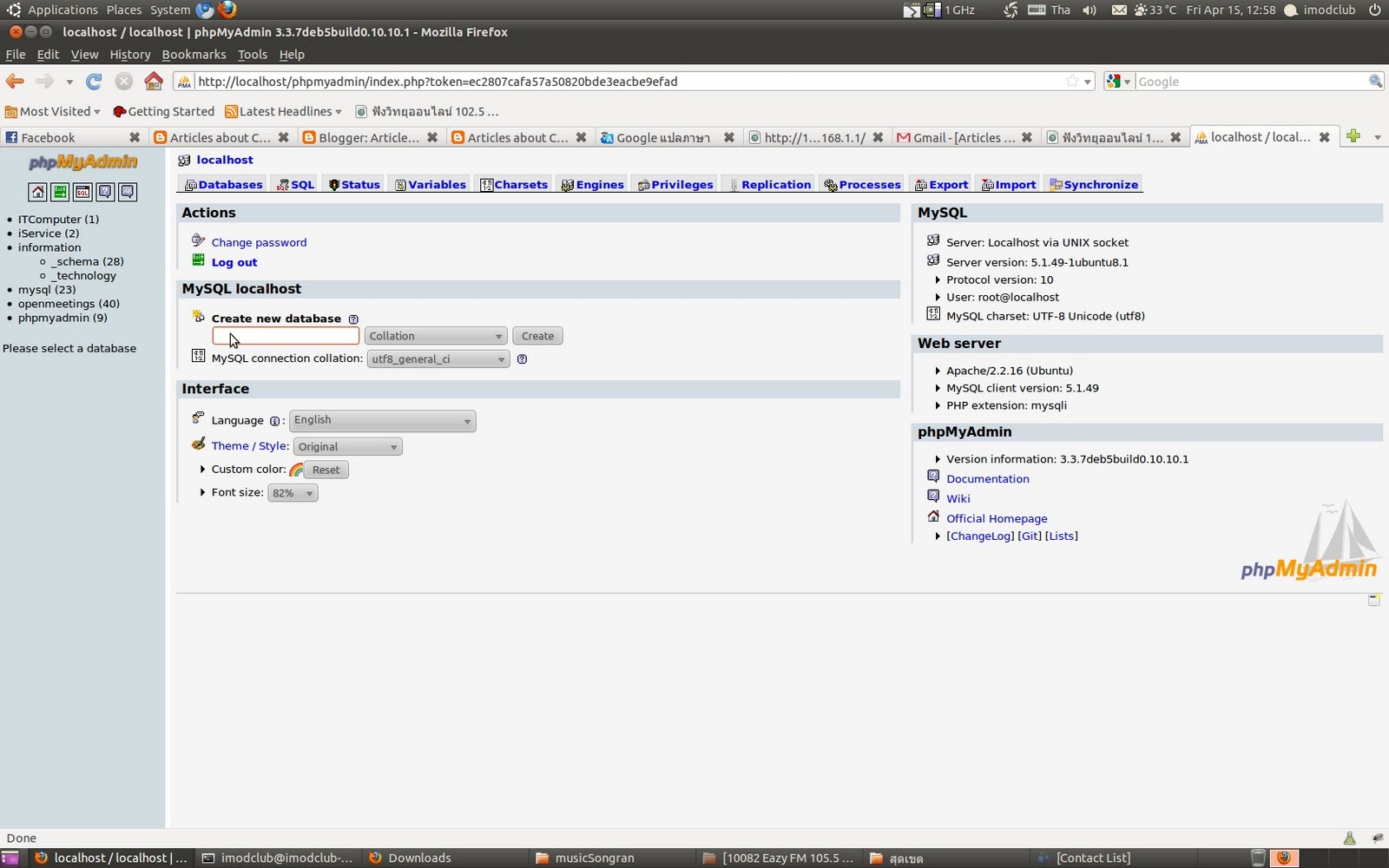This screenshot has width=1389, height=868.
Task: Open the Official Homepage link
Action: 997,519
